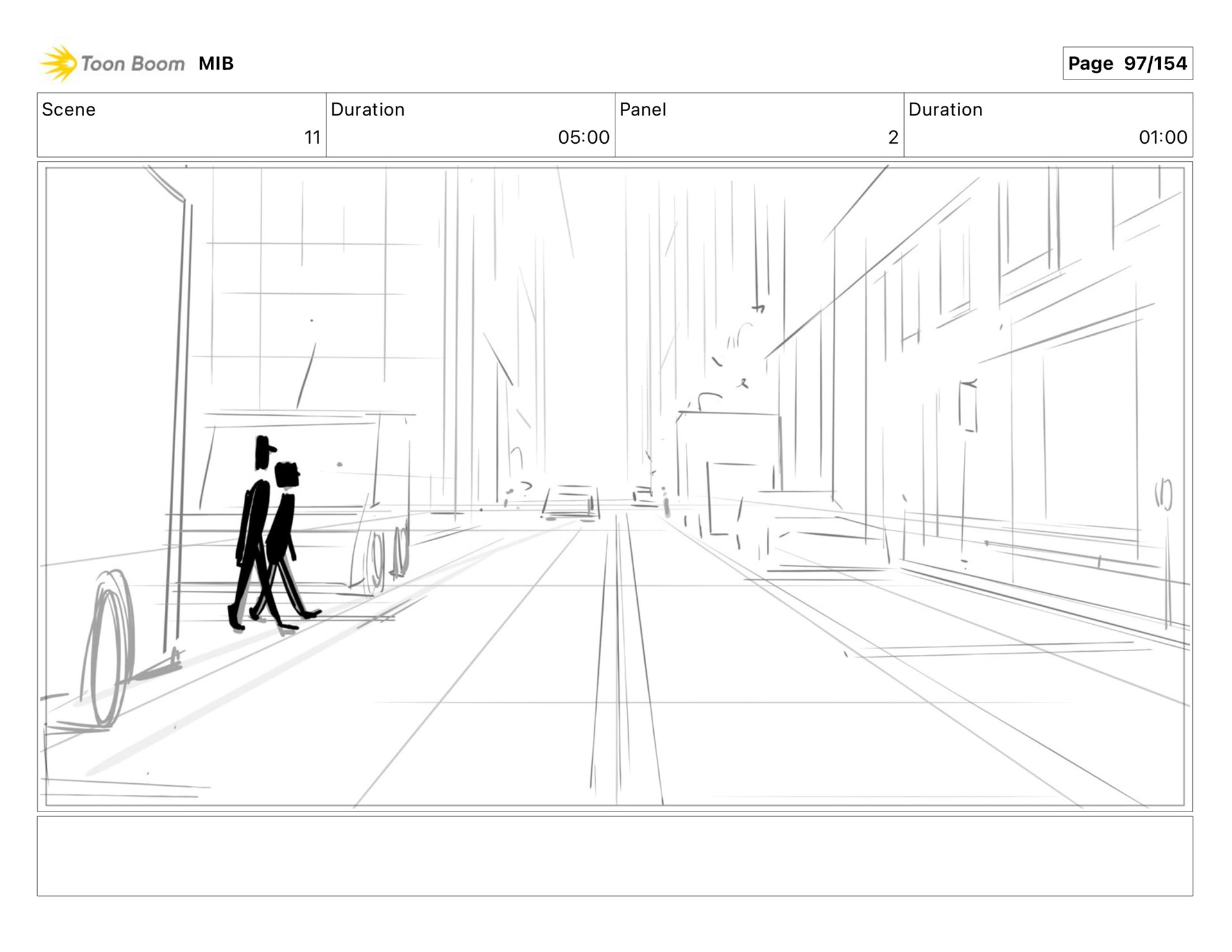Image resolution: width=1232 pixels, height=952 pixels.
Task: Click the panel Duration 01:00 value
Action: [x=1163, y=137]
